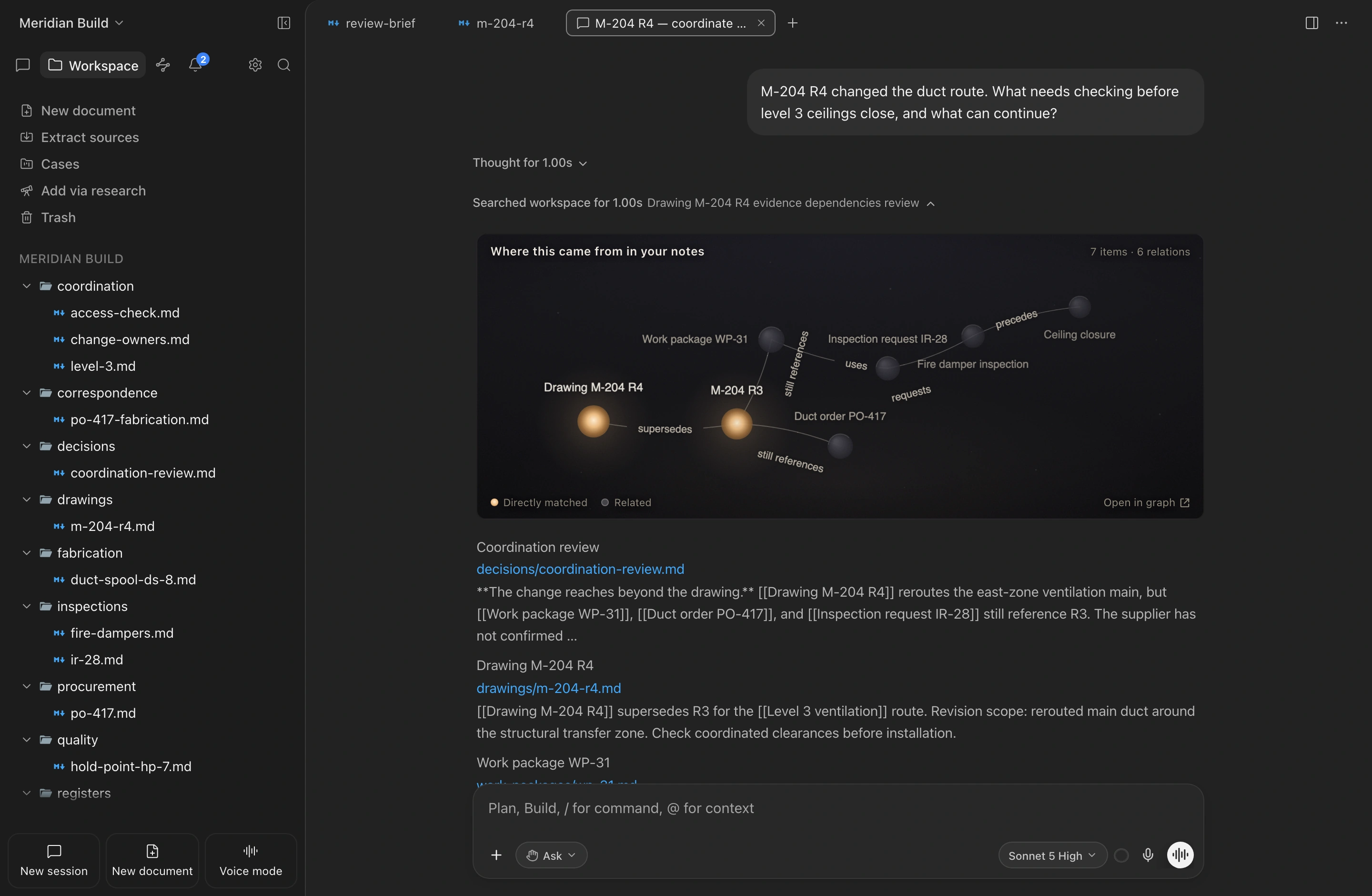This screenshot has height=896, width=1372.
Task: Open the Ask mode dropdown
Action: 551,855
